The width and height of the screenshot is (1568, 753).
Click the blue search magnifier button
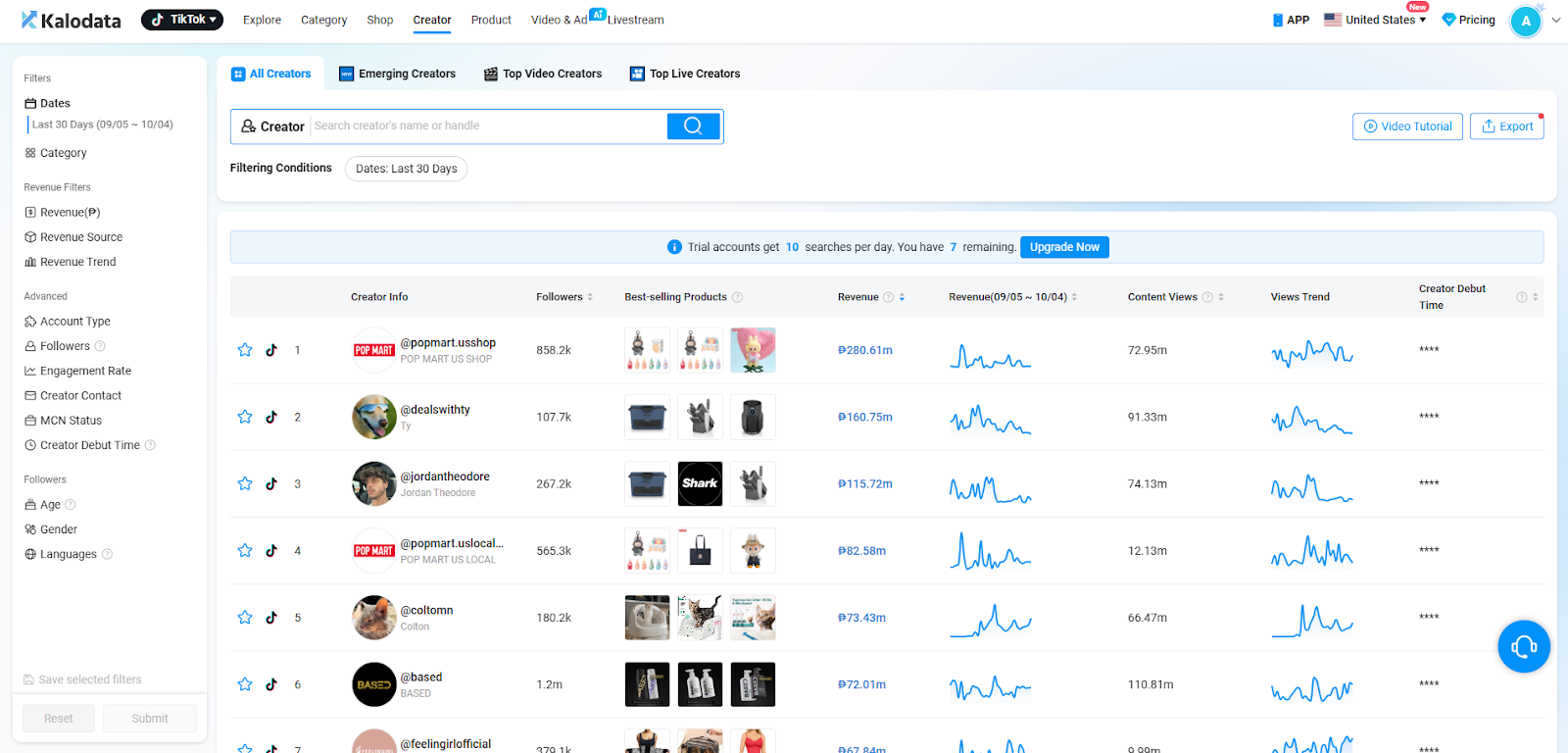pyautogui.click(x=693, y=126)
